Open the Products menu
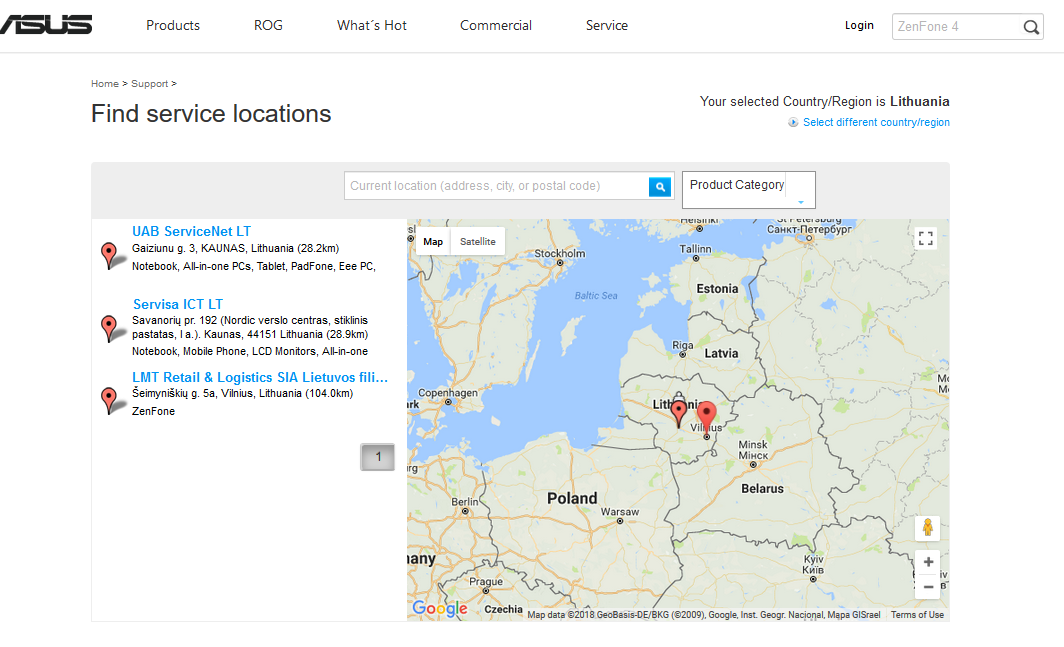Image resolution: width=1064 pixels, height=647 pixels. (173, 26)
